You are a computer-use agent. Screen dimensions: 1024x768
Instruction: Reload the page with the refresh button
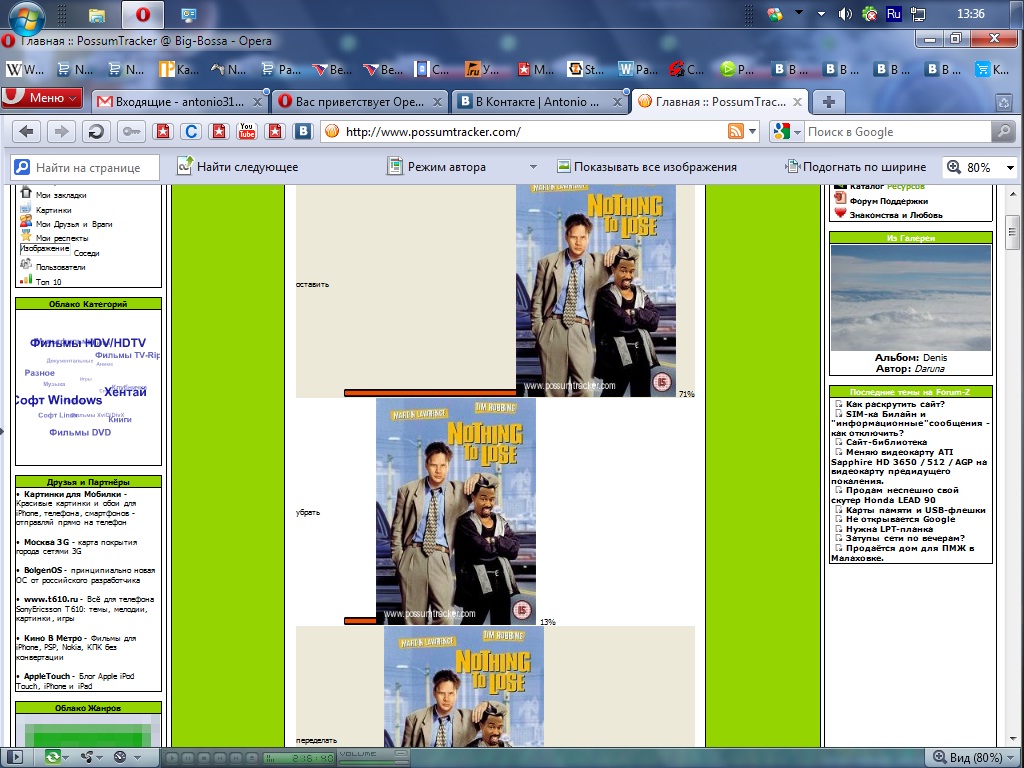pos(96,132)
